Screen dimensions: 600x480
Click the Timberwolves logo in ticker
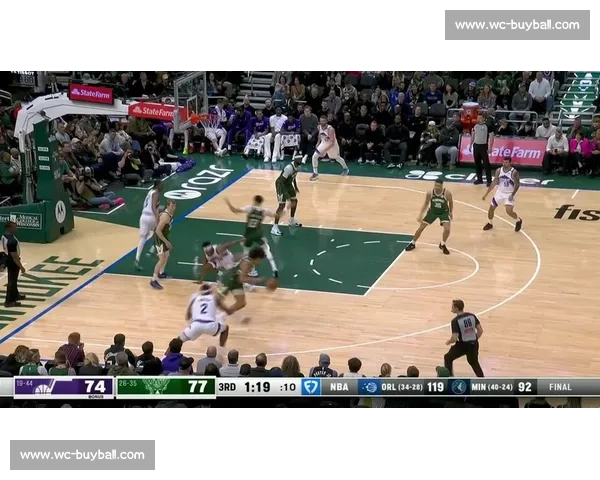point(458,387)
